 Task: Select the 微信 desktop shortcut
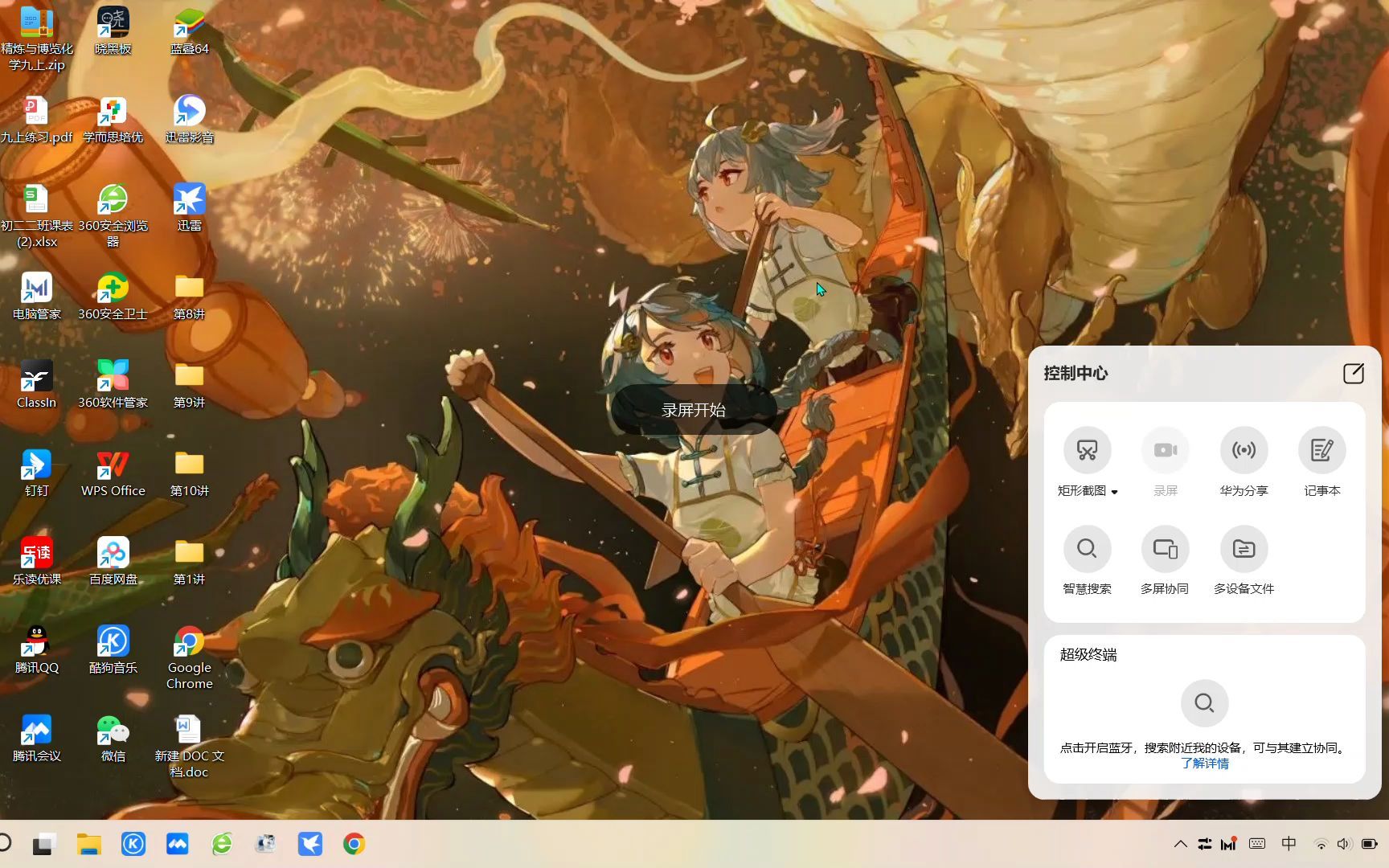point(113,739)
